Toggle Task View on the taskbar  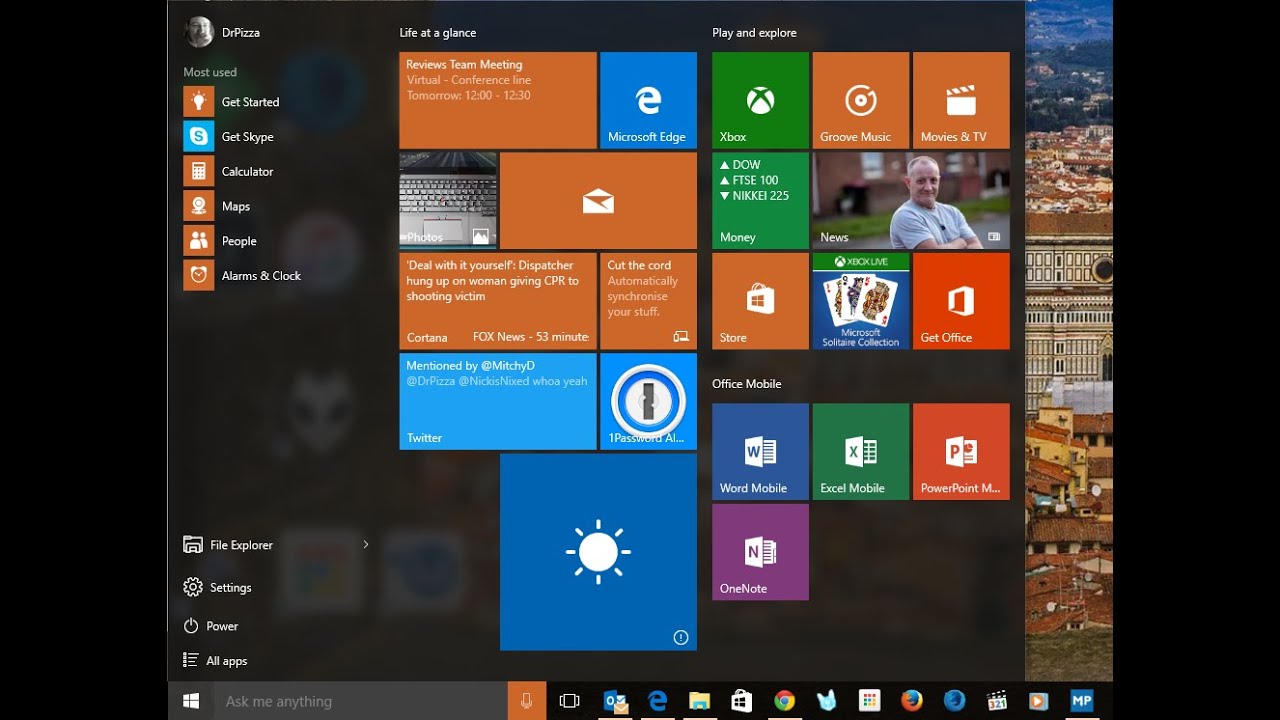click(569, 701)
